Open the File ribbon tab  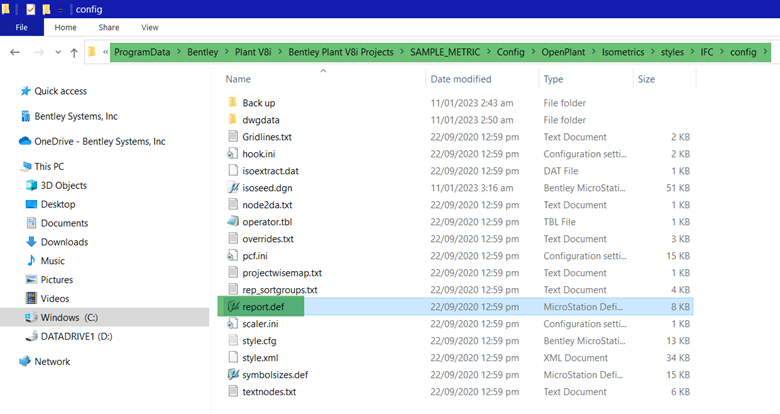[21, 27]
